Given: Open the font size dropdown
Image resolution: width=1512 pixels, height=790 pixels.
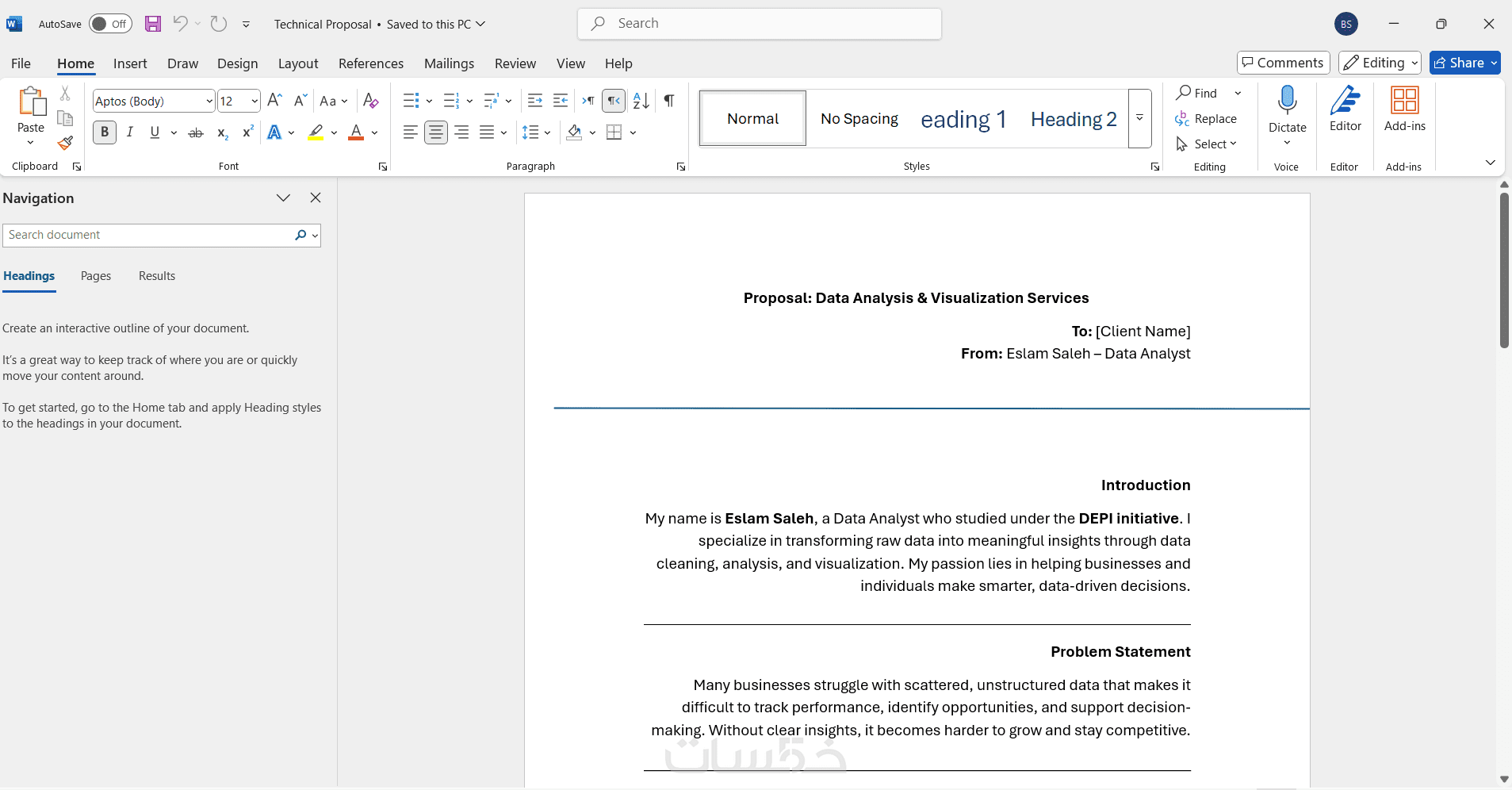Looking at the screenshot, I should 254,101.
